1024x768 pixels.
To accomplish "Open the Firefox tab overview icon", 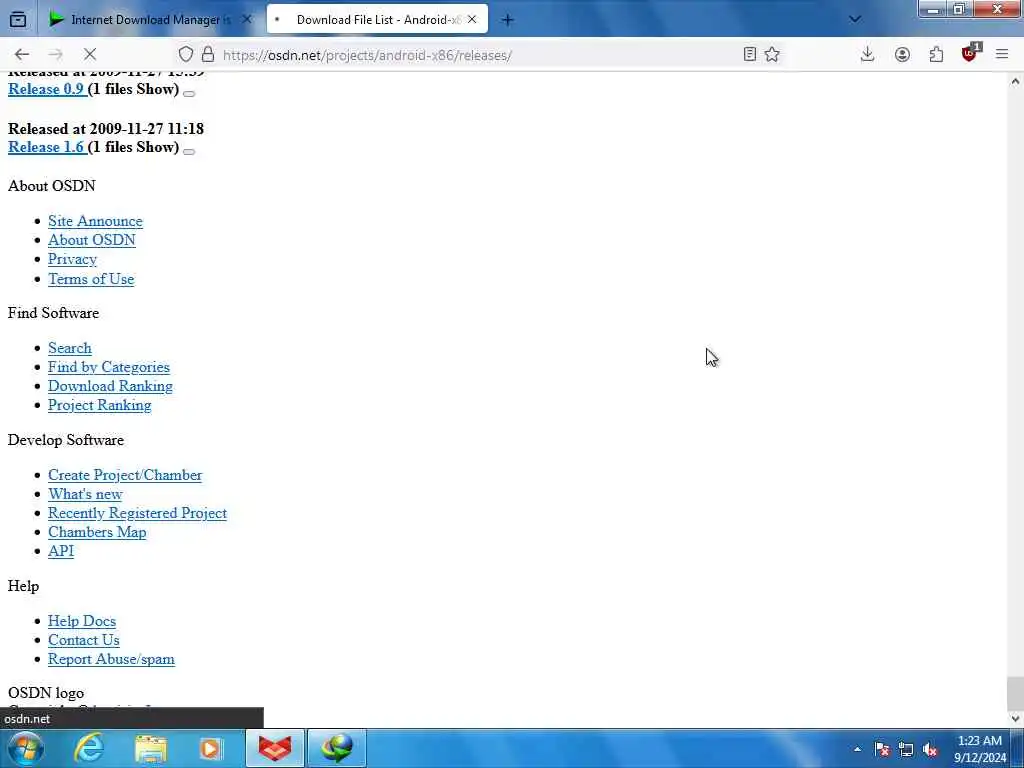I will coord(18,20).
